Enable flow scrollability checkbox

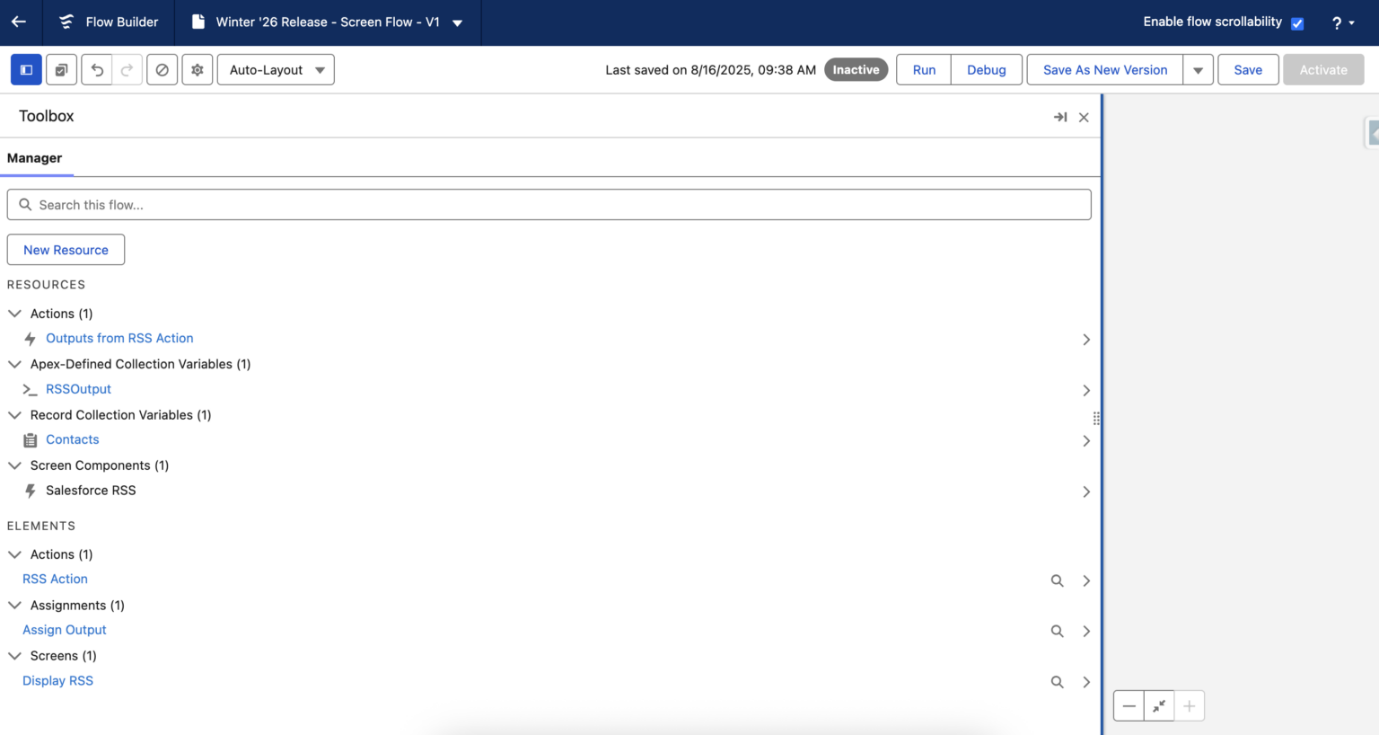click(1296, 21)
